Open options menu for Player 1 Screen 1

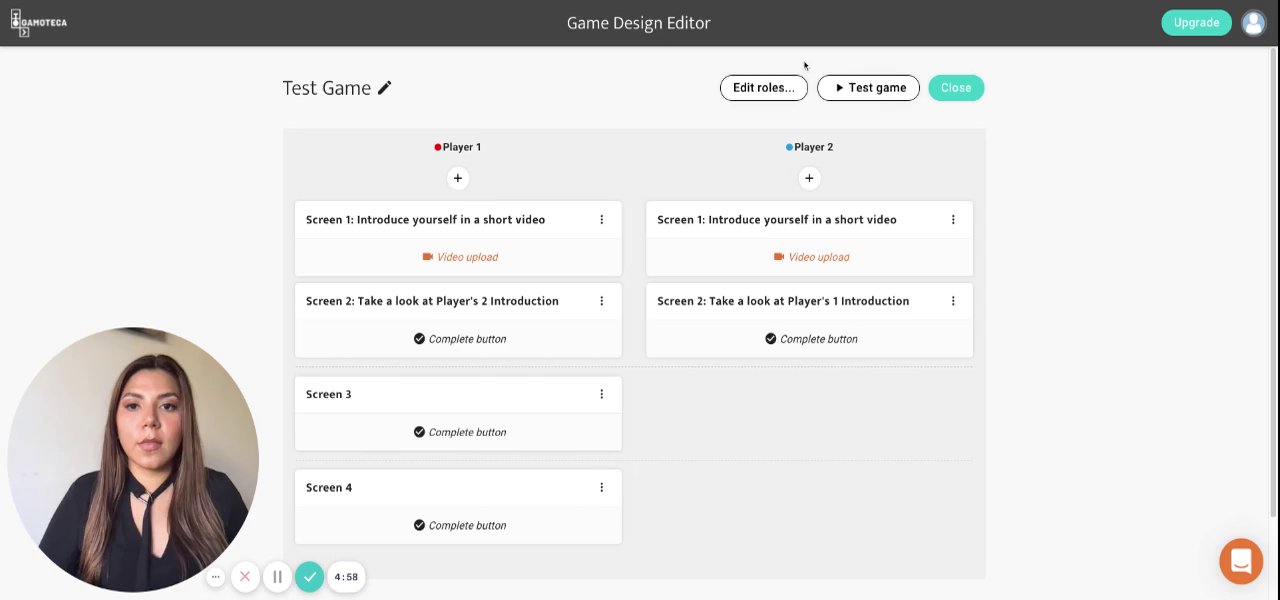click(x=601, y=220)
